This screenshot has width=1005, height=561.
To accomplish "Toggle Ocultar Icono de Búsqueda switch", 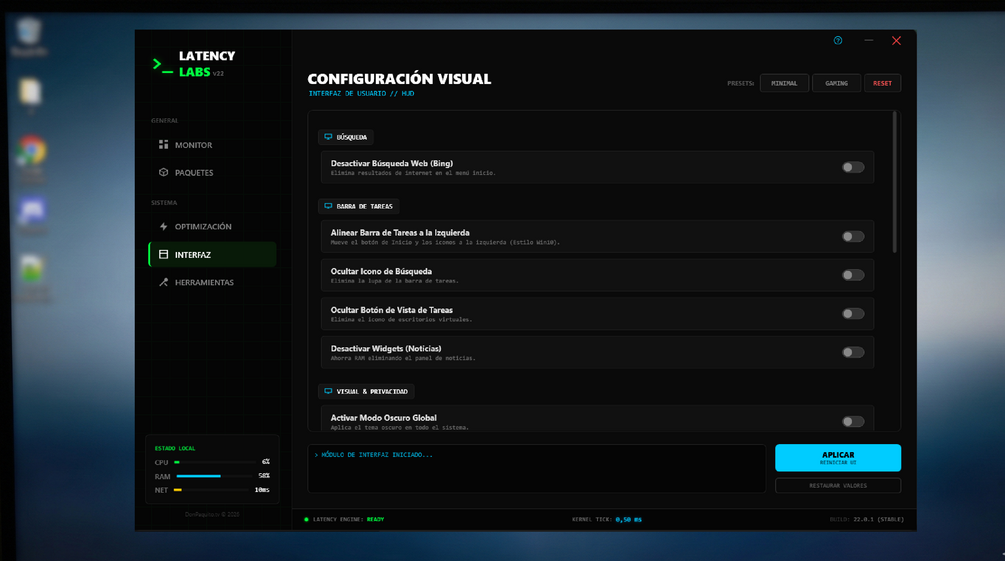I will [x=853, y=275].
